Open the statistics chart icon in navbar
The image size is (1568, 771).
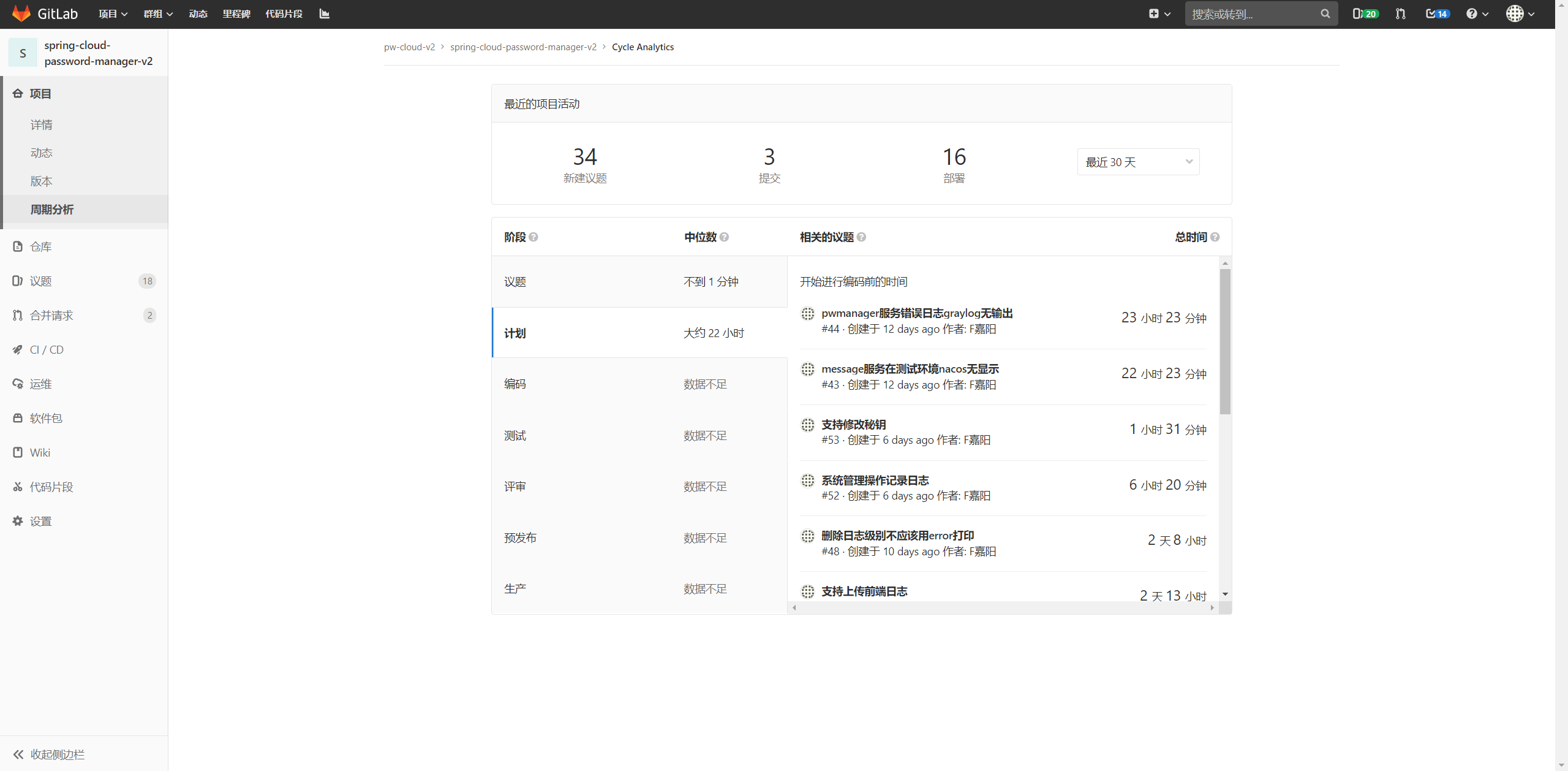(325, 13)
